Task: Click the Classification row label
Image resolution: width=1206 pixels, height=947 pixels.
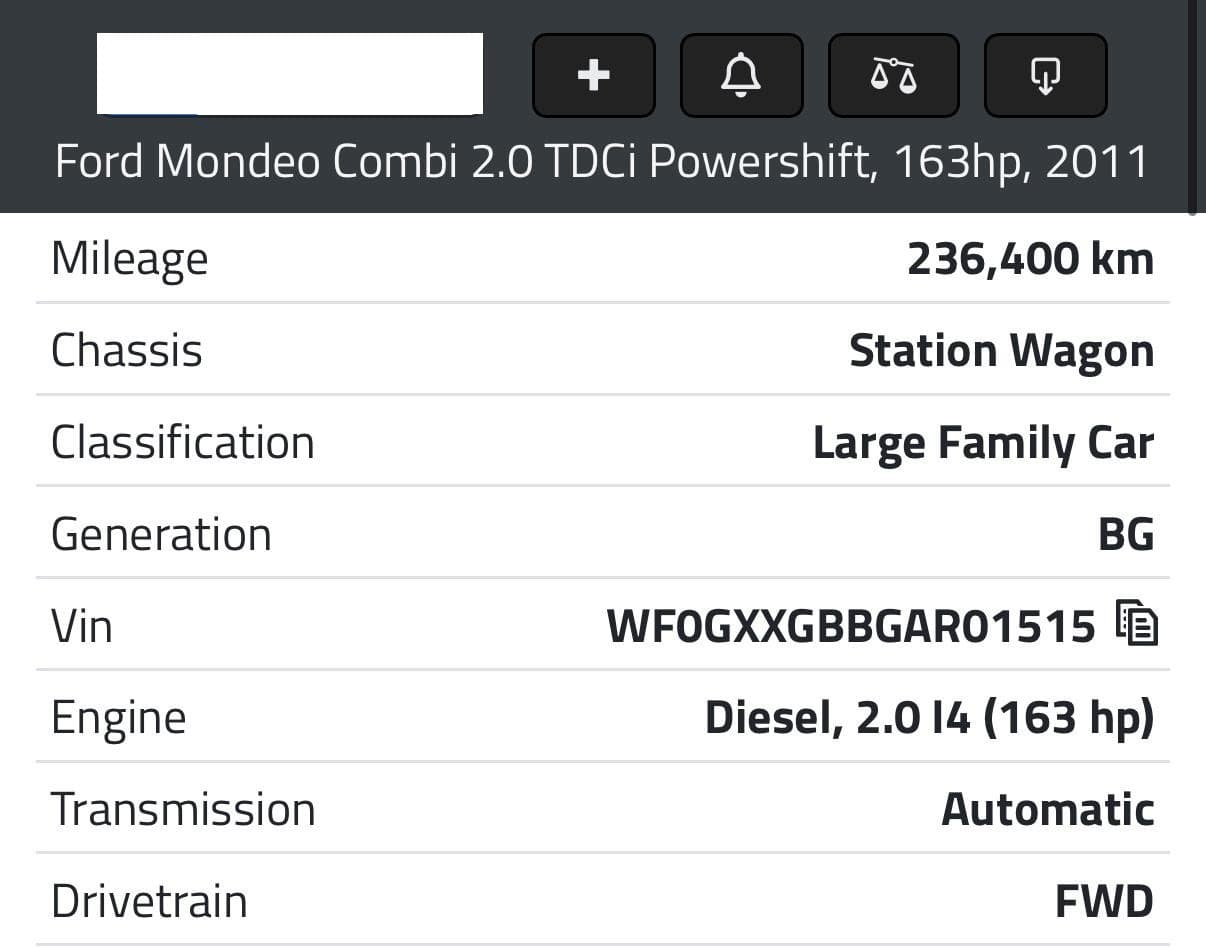Action: pos(183,443)
